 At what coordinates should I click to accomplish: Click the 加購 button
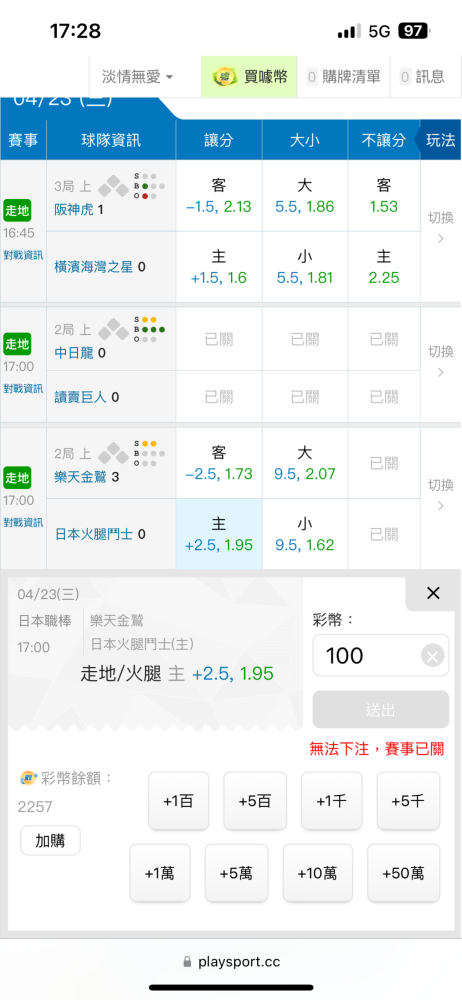pos(50,840)
